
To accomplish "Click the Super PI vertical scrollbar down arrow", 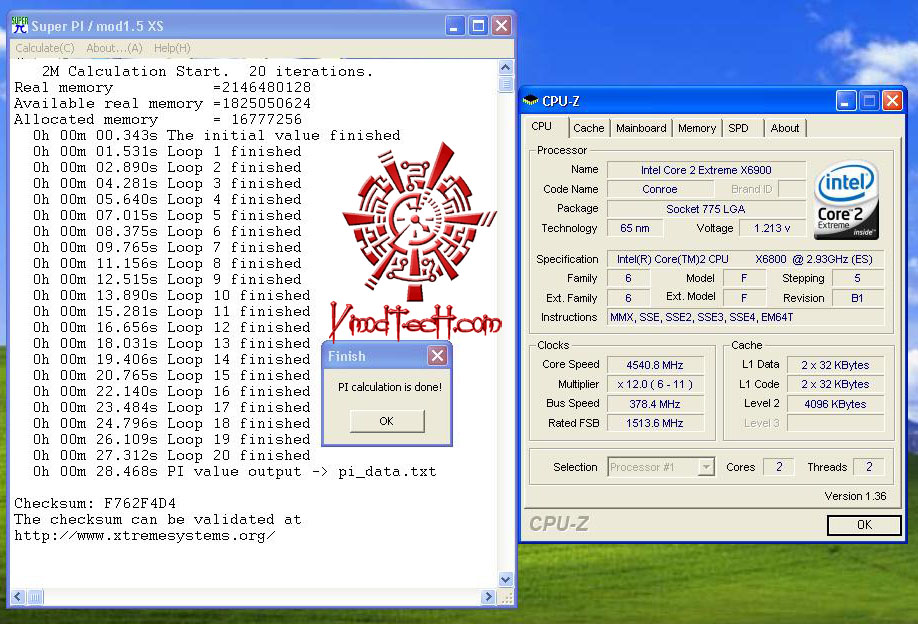I will (506, 580).
